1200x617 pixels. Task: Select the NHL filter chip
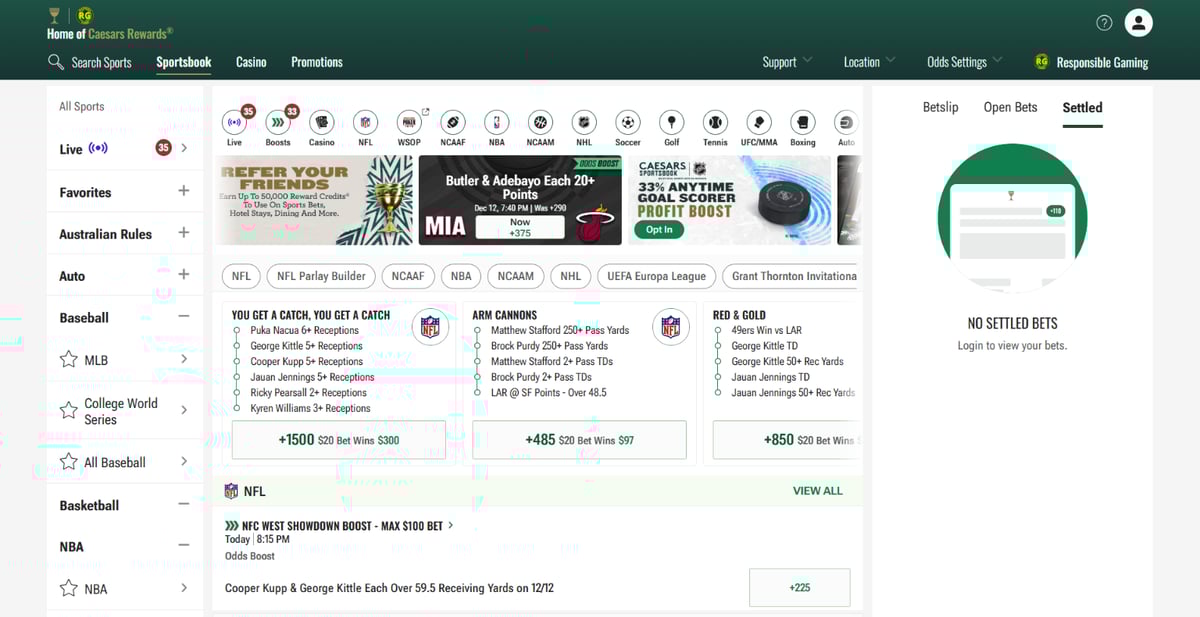pos(570,276)
